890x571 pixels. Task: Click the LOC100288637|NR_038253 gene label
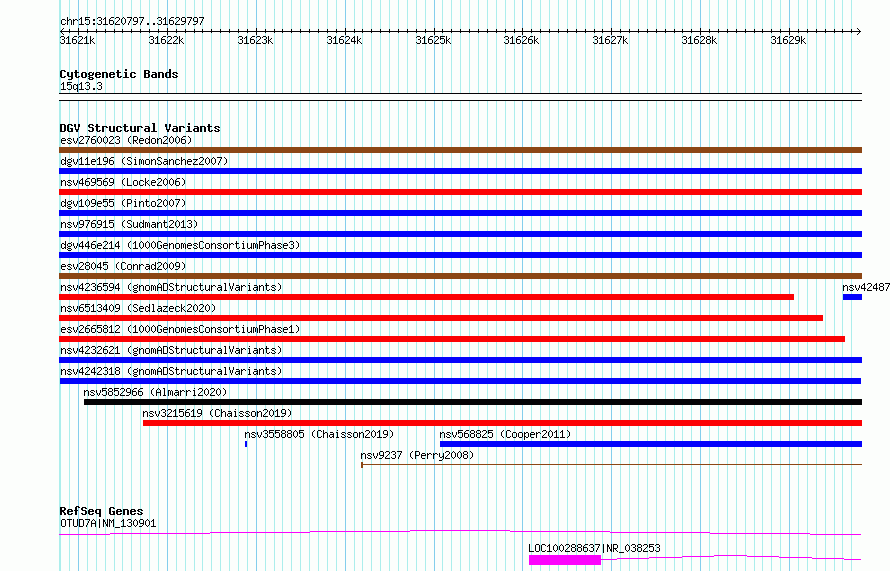coord(594,548)
